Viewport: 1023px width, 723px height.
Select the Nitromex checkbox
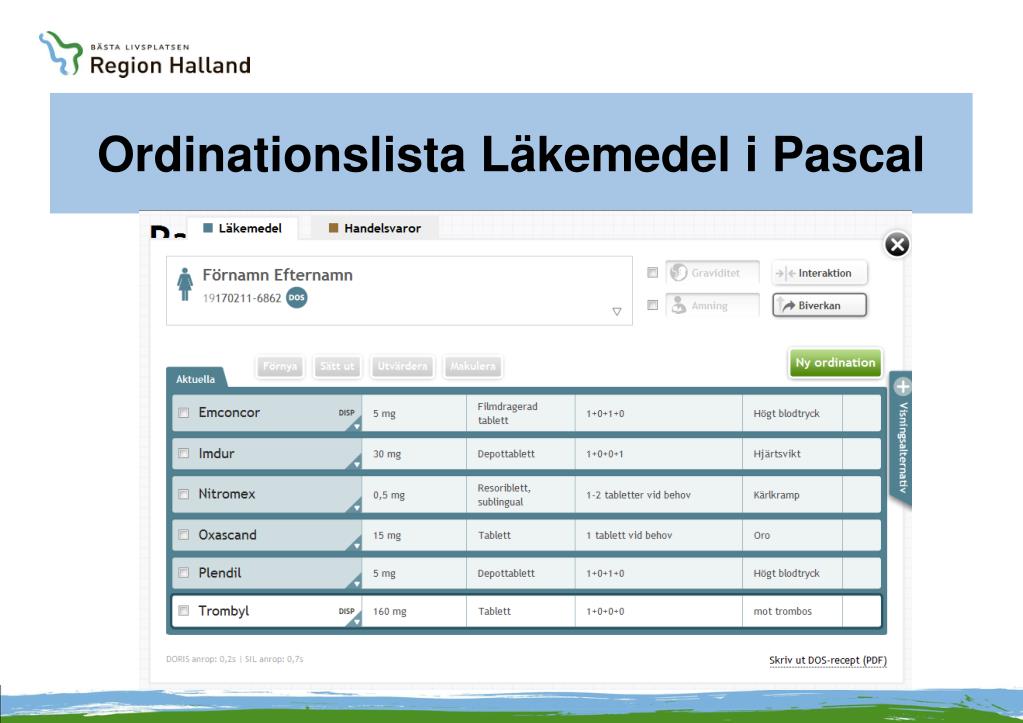(184, 494)
